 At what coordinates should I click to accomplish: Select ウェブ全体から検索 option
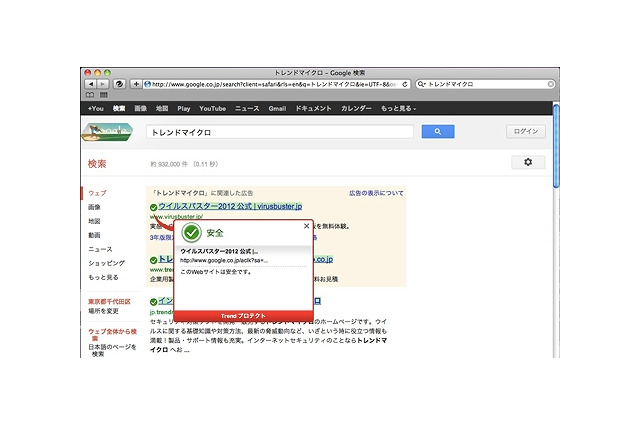pyautogui.click(x=112, y=335)
